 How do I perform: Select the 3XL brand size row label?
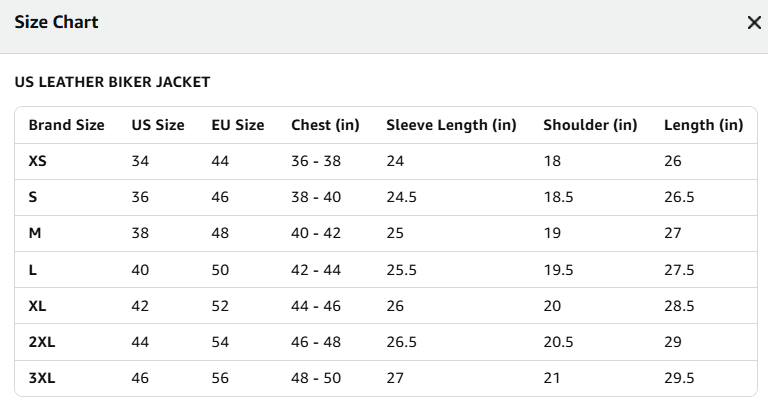tap(42, 378)
